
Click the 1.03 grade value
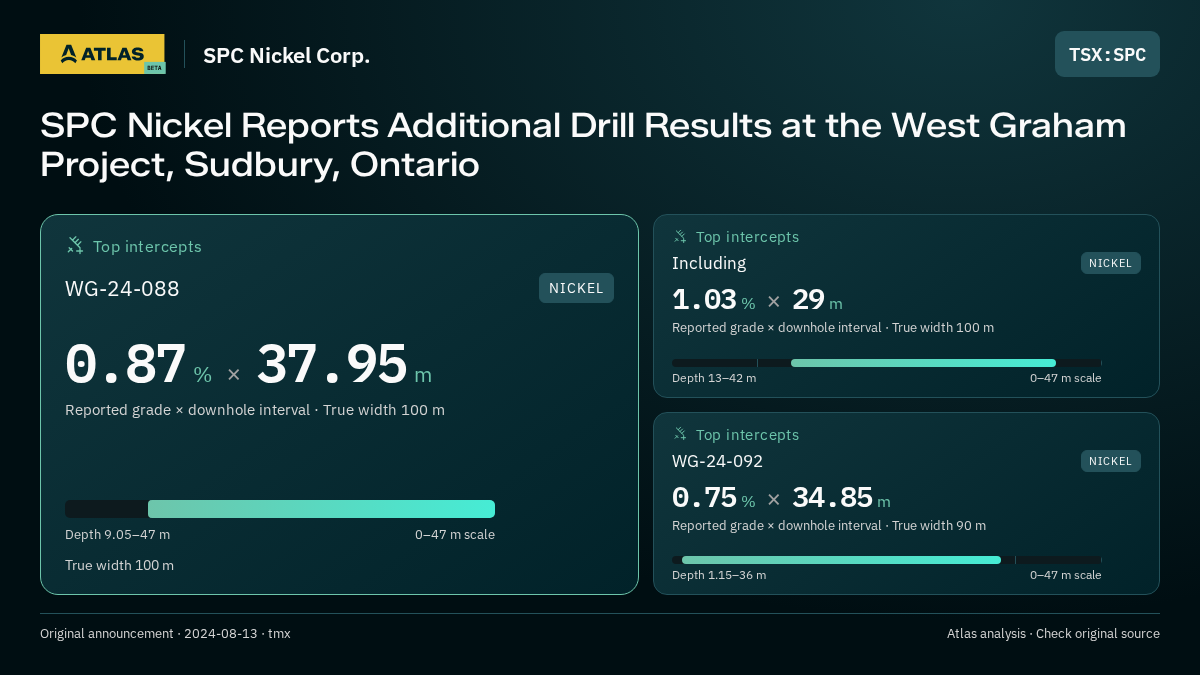(704, 300)
